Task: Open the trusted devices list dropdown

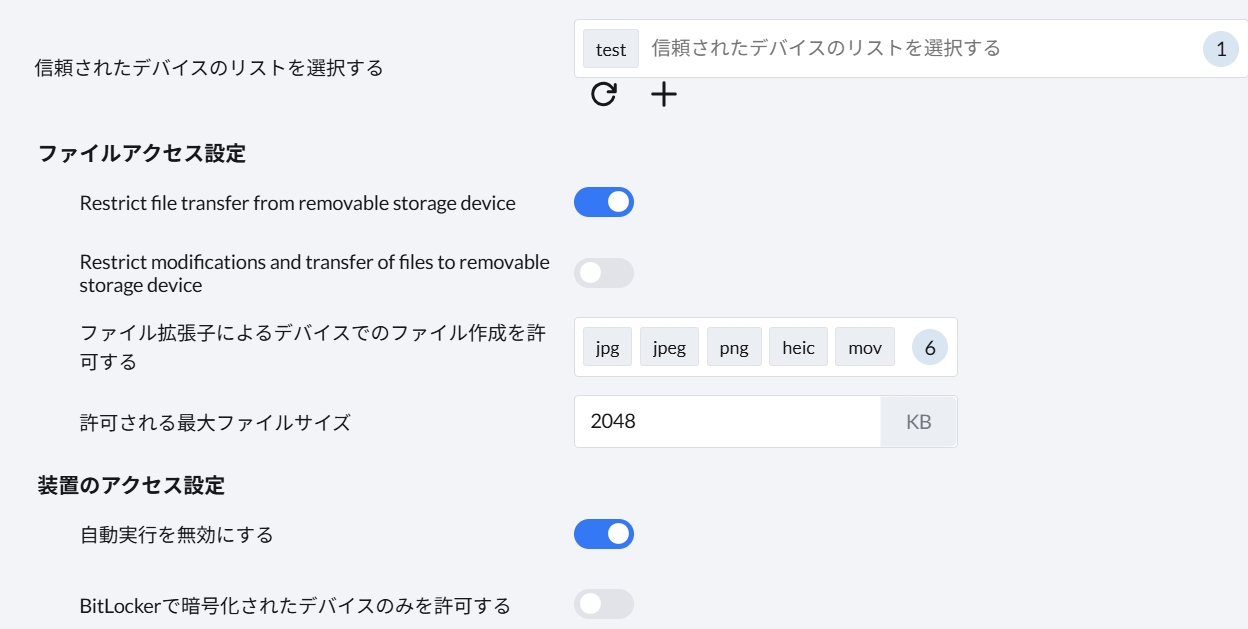Action: [x=900, y=48]
